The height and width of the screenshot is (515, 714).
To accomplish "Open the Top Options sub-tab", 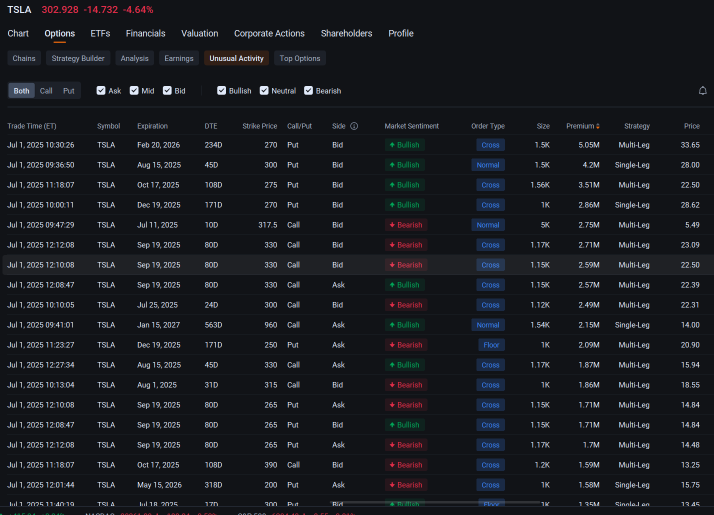I will coord(300,58).
